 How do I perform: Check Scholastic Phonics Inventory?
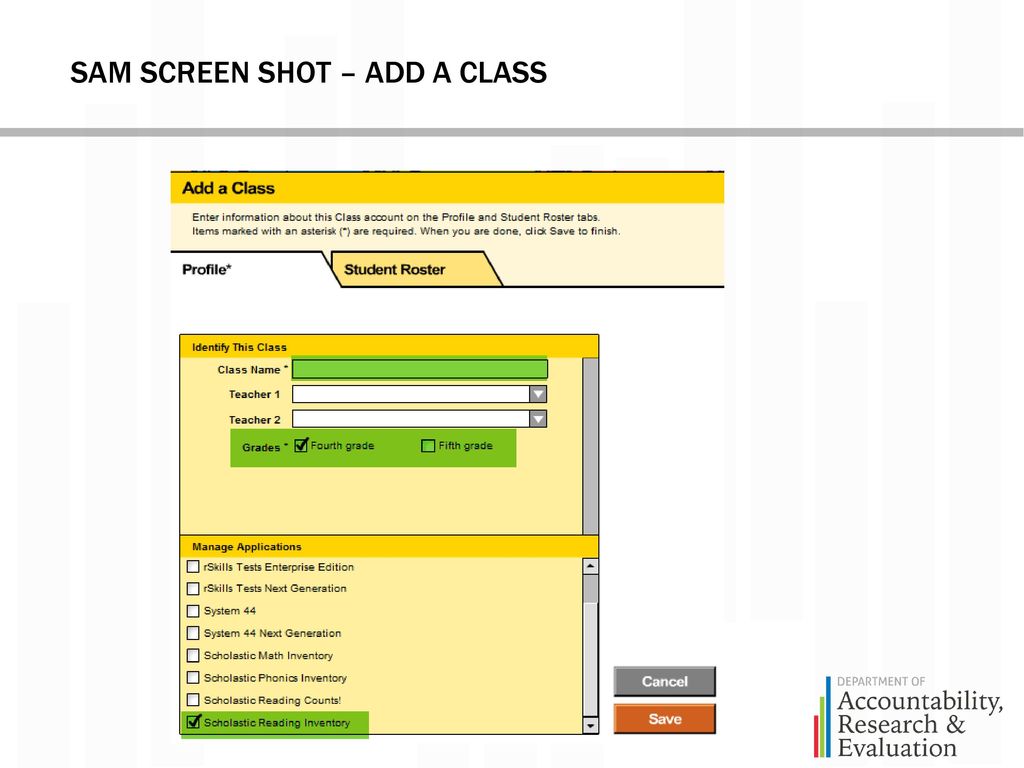pos(193,677)
